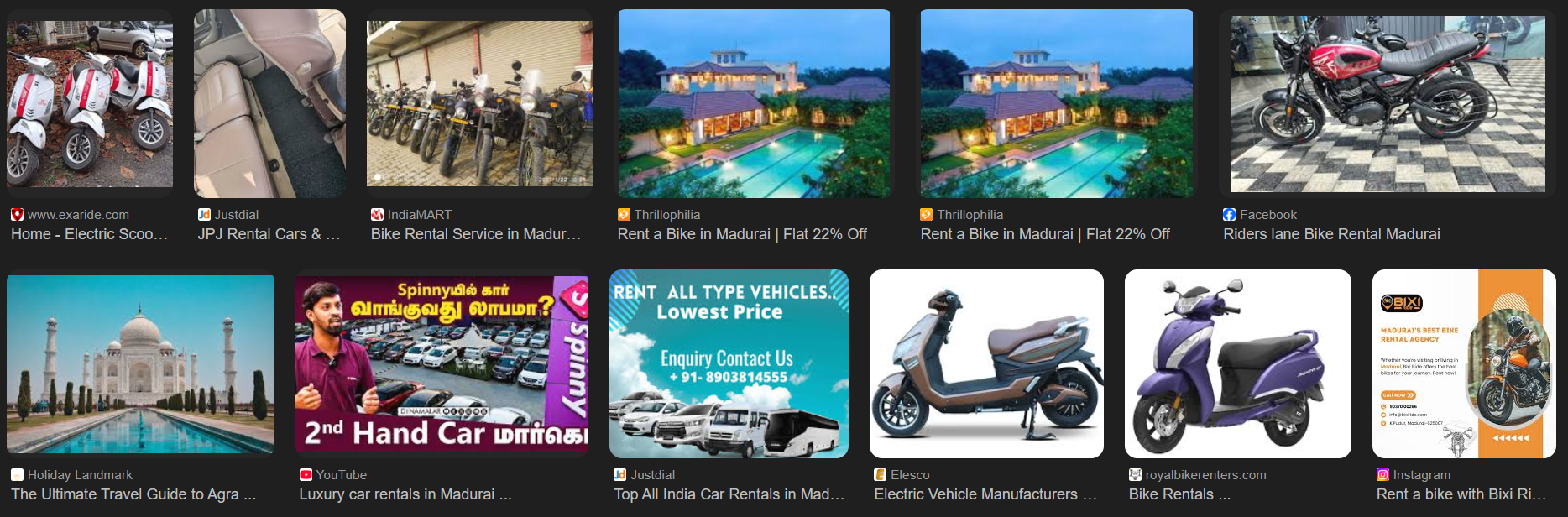Open the brown electric scooter image
The width and height of the screenshot is (1568, 517).
(x=986, y=363)
